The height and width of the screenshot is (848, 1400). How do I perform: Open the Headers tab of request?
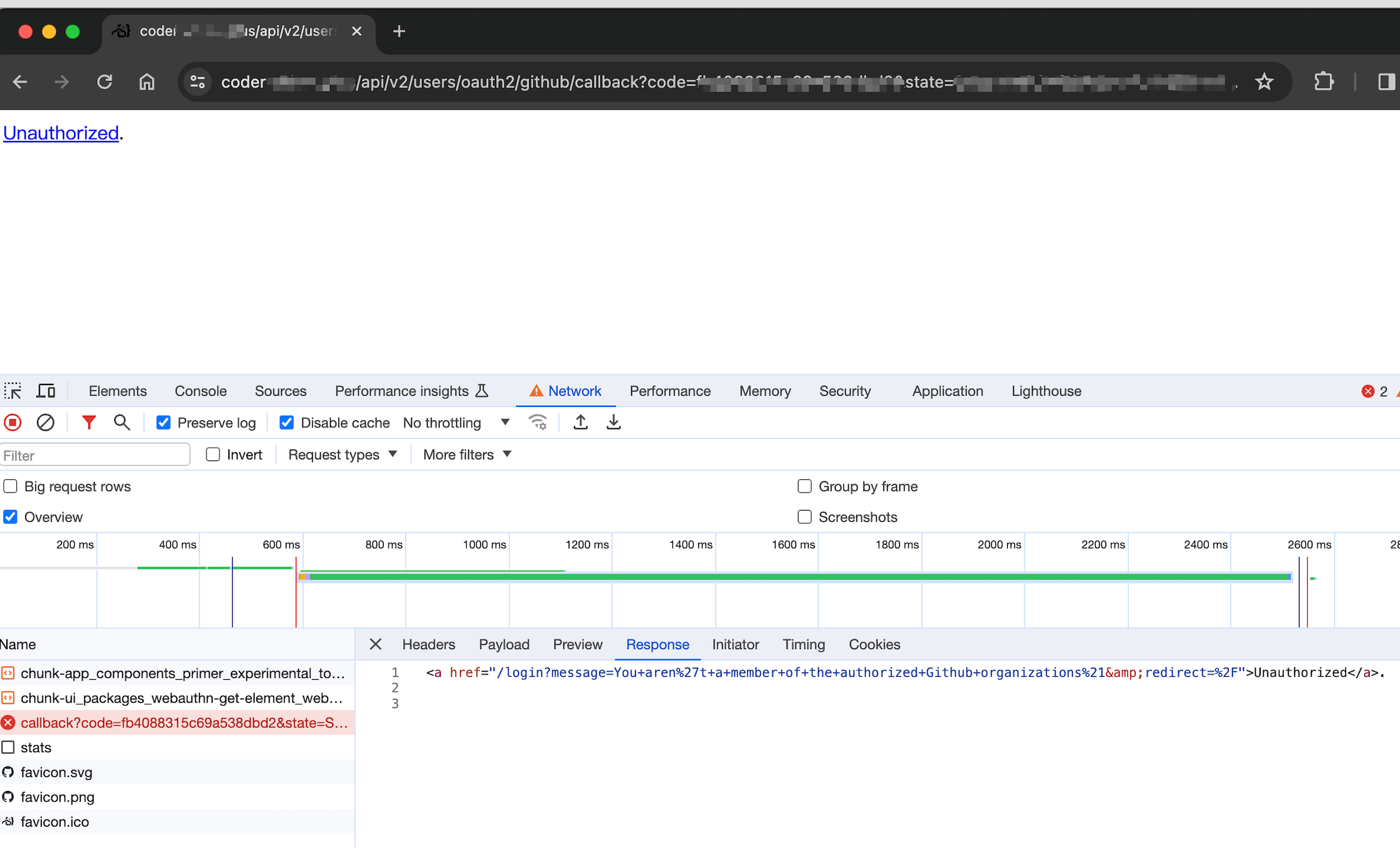(x=428, y=645)
